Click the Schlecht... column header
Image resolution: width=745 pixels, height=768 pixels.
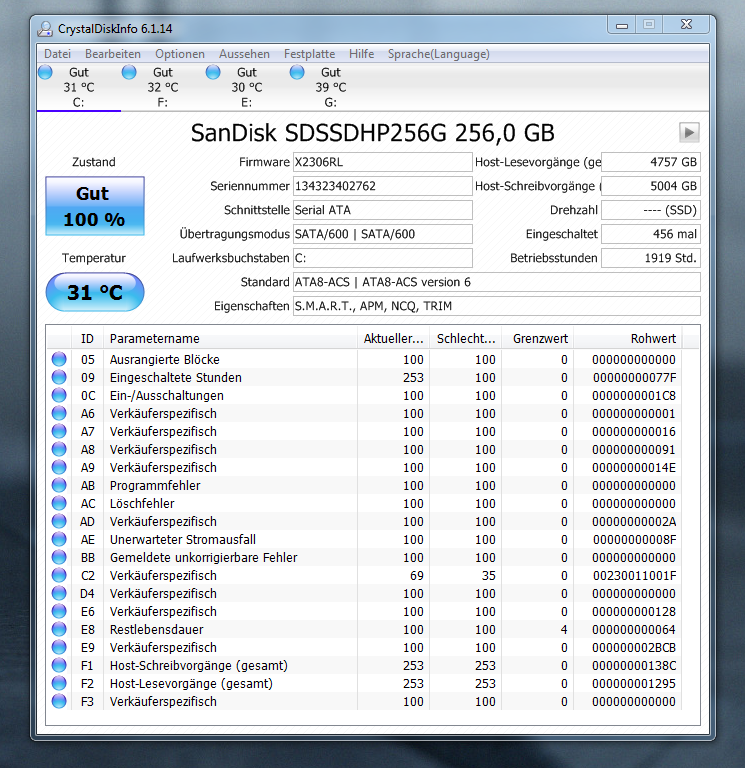[465, 338]
